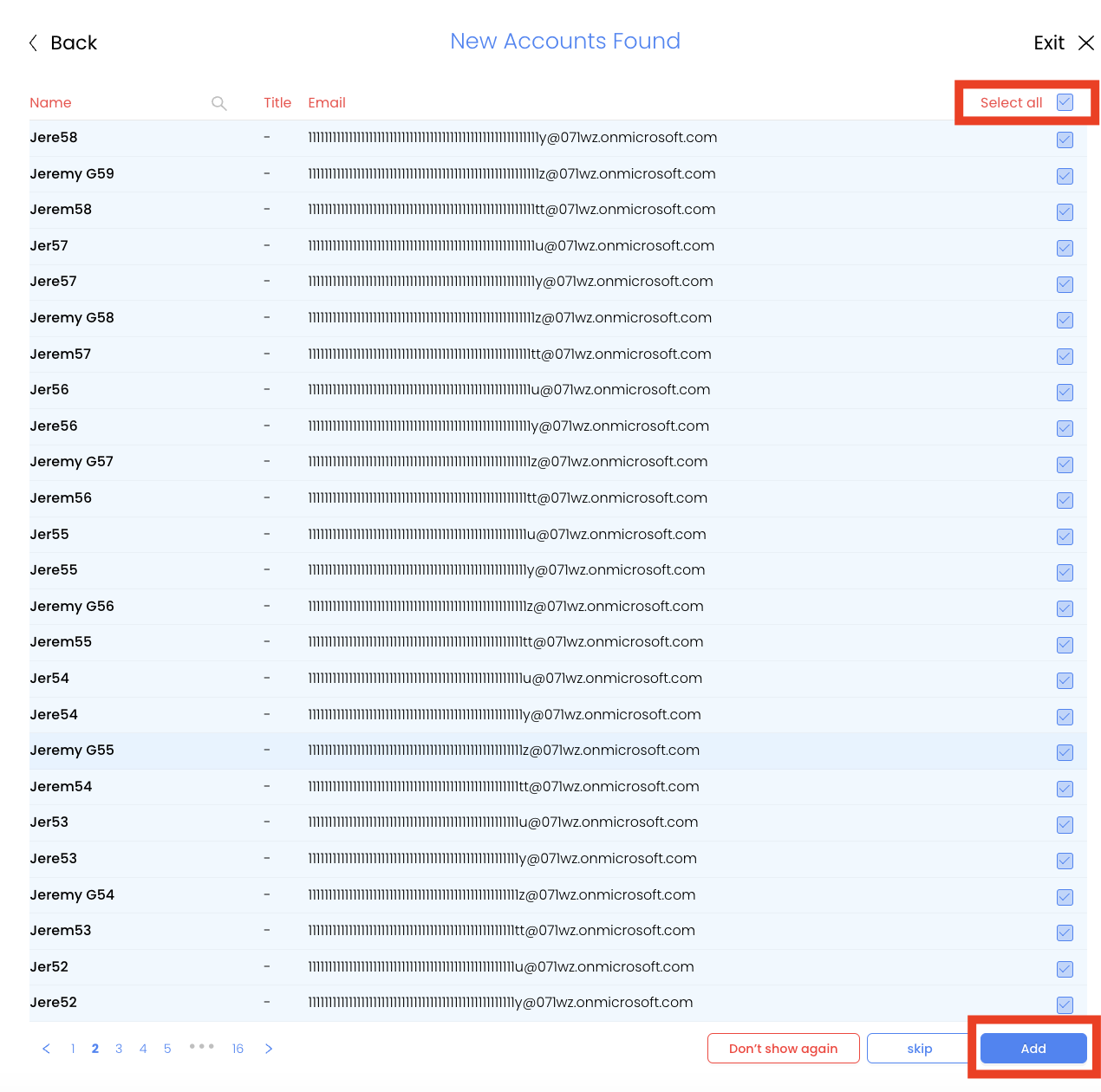Select Don't show again
Viewport: 1101px width, 1092px height.
click(783, 1049)
